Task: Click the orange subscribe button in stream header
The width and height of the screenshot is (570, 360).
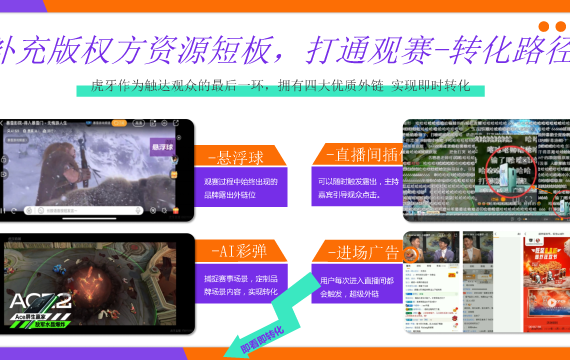Action: tap(119, 123)
